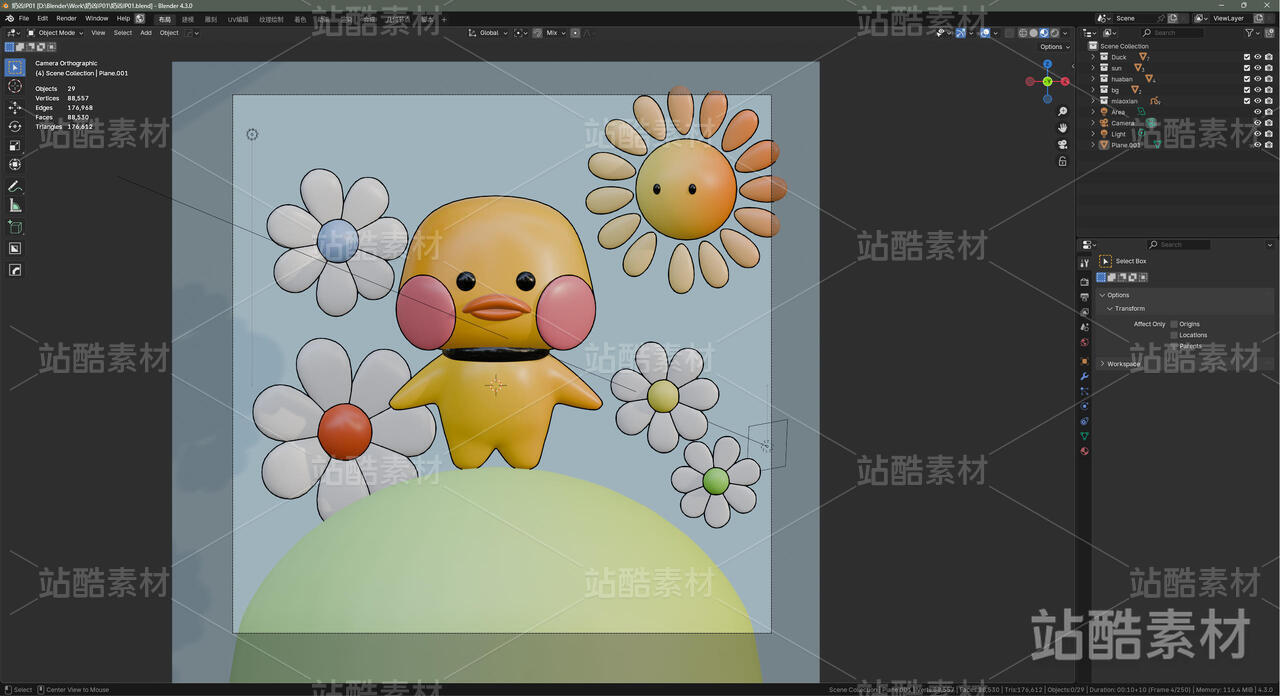The width and height of the screenshot is (1280, 696).
Task: Toggle viewport overlays
Action: (x=985, y=33)
